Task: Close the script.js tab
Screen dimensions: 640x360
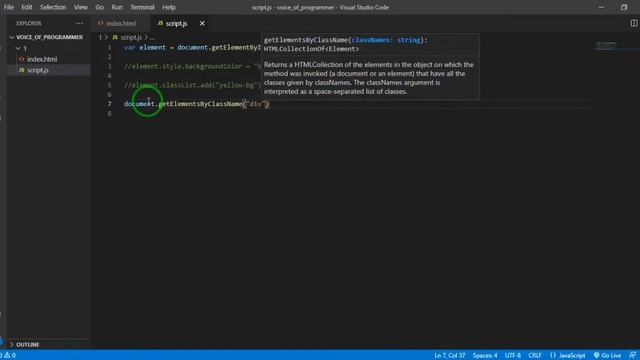Action: tap(202, 24)
